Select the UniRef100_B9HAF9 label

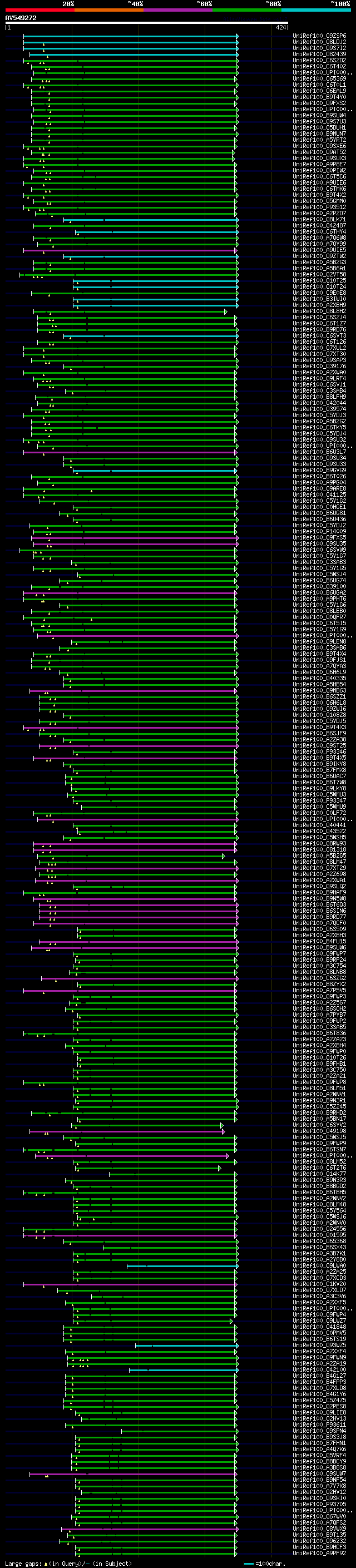click(x=319, y=892)
